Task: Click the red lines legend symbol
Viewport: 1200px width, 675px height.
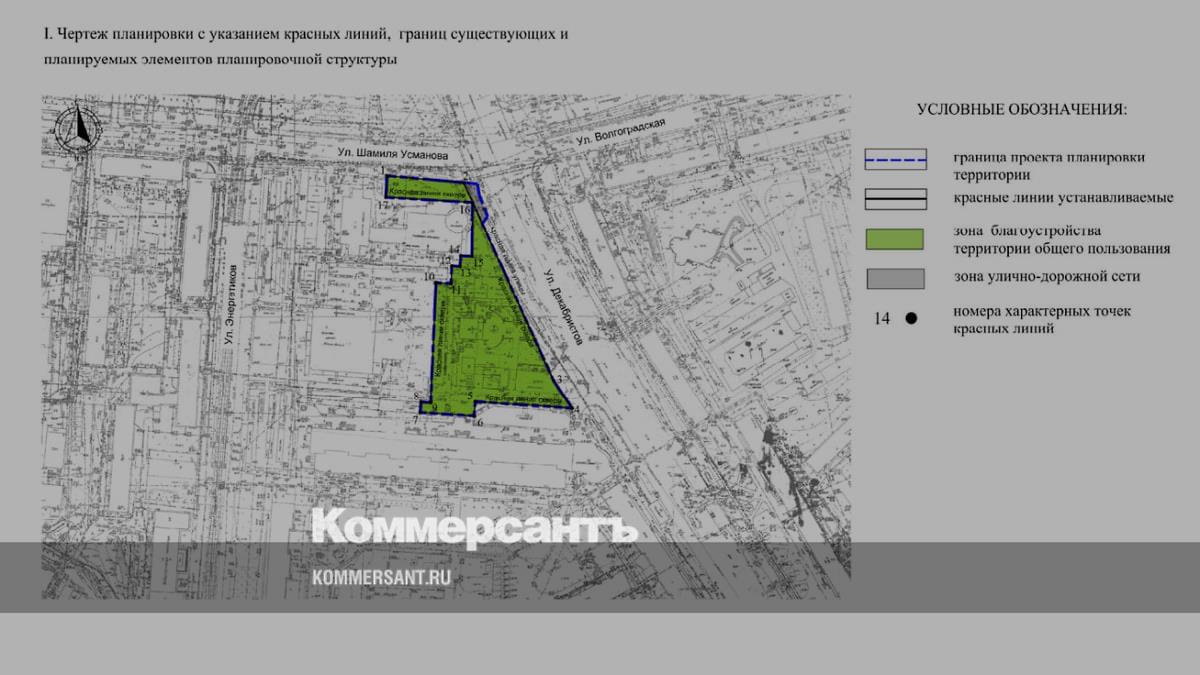Action: (x=895, y=199)
